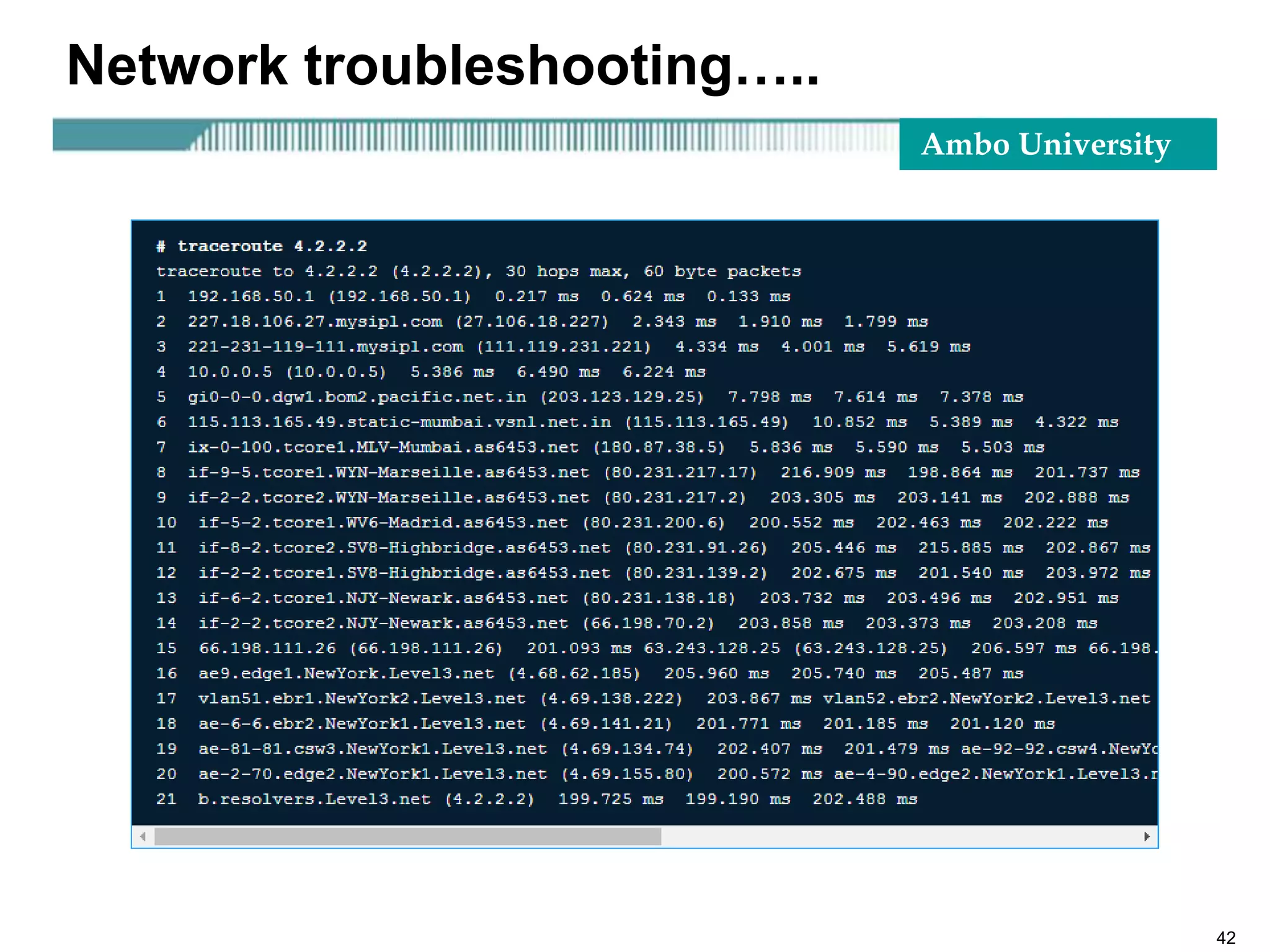Screen dimensions: 1270x952
Task: Click the gi0-0-0.dgw1.bom2.pacific.net.in hostname
Action: click(x=357, y=397)
